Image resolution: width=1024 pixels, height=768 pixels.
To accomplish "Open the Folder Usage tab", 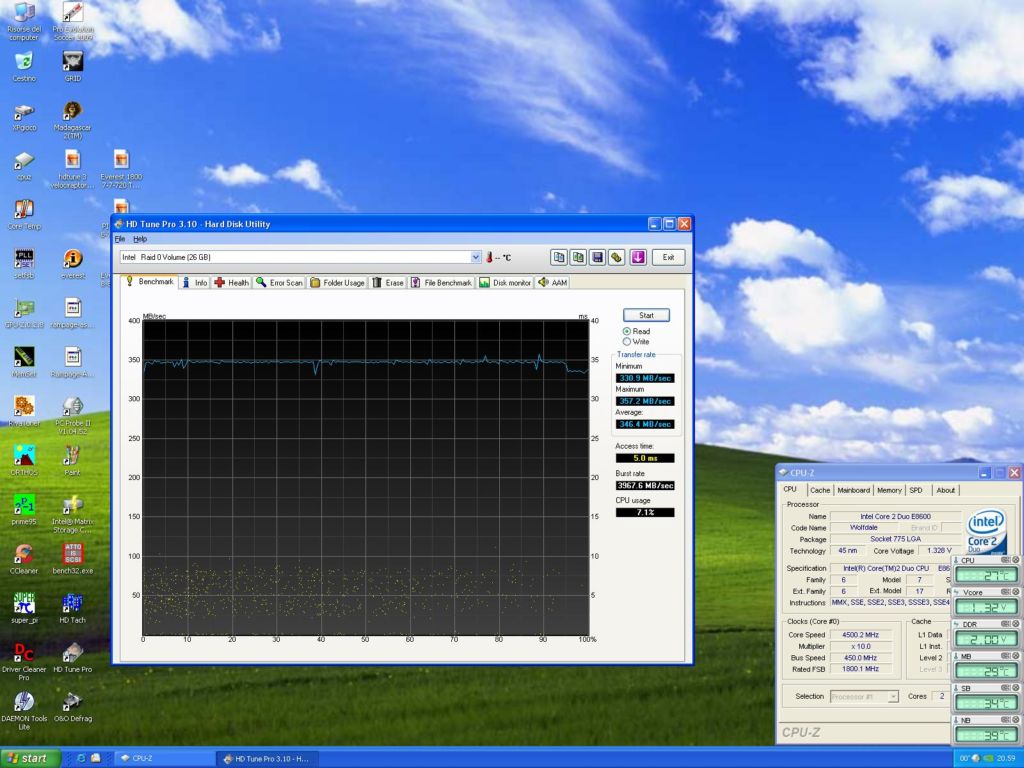I will pyautogui.click(x=337, y=283).
